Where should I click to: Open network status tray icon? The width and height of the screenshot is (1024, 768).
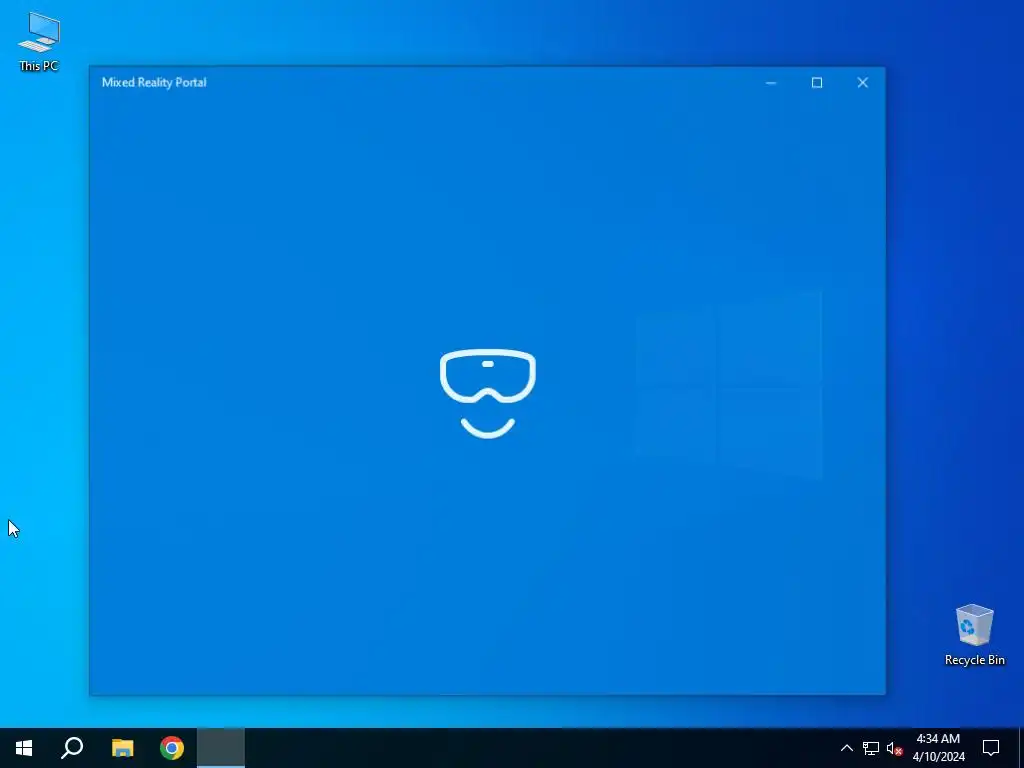coord(871,748)
